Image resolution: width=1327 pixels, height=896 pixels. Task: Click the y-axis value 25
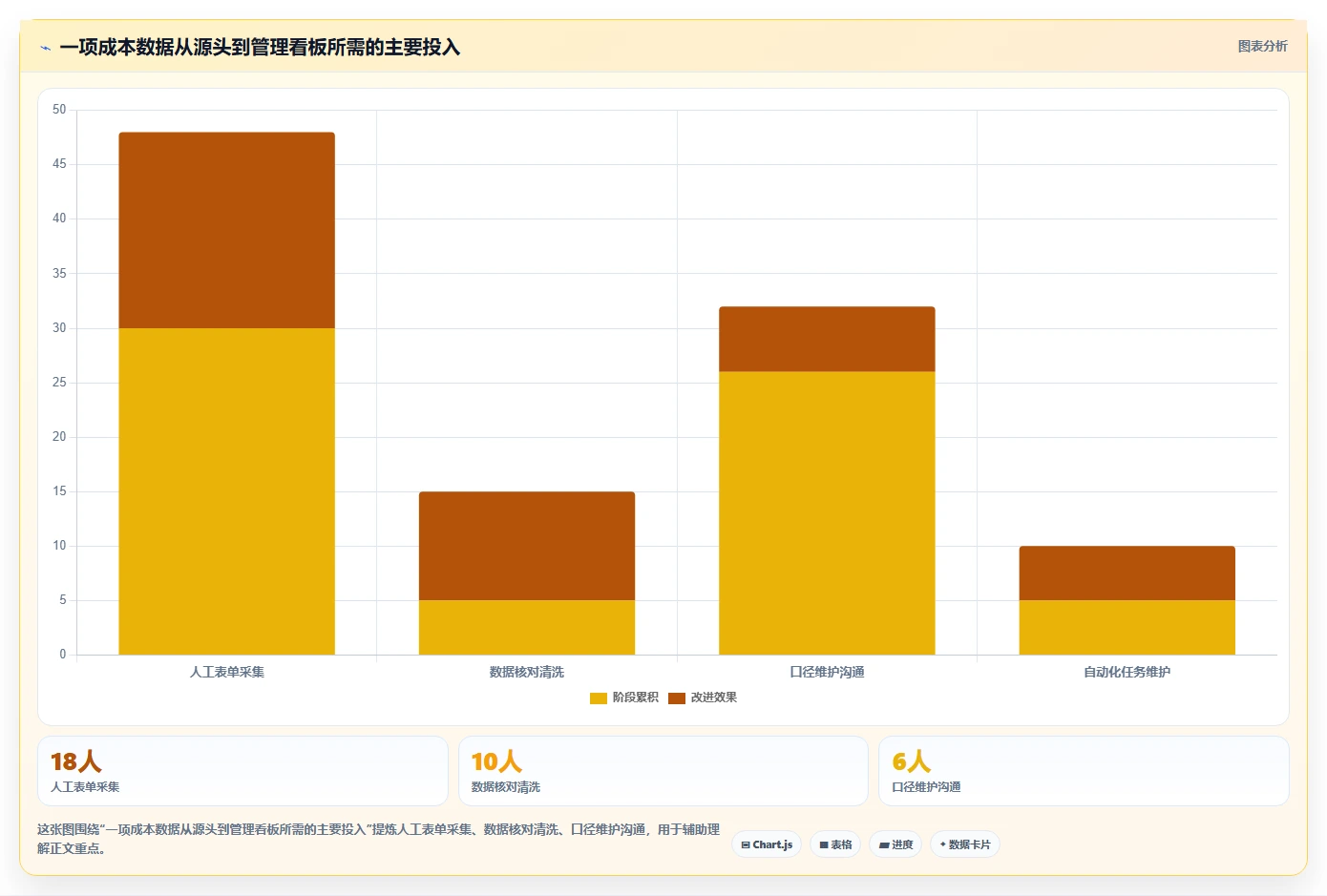[x=59, y=382]
